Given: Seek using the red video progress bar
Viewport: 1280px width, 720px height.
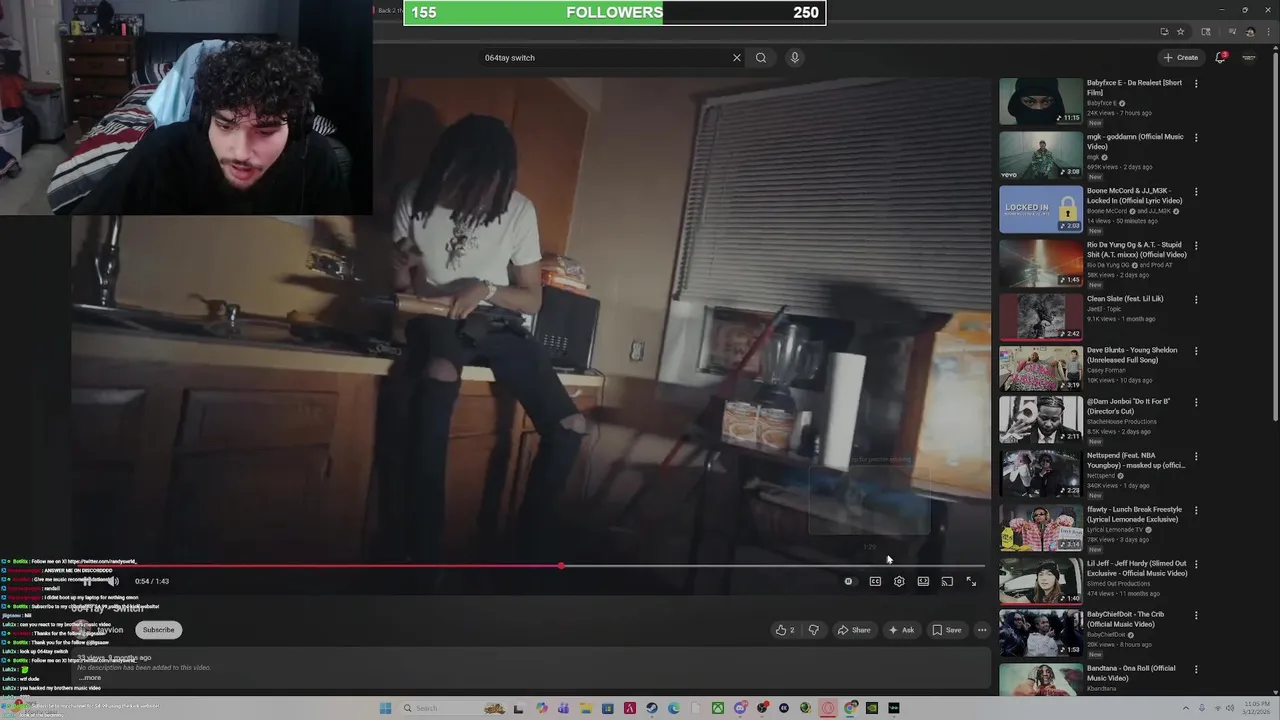Looking at the screenshot, I should [530, 566].
